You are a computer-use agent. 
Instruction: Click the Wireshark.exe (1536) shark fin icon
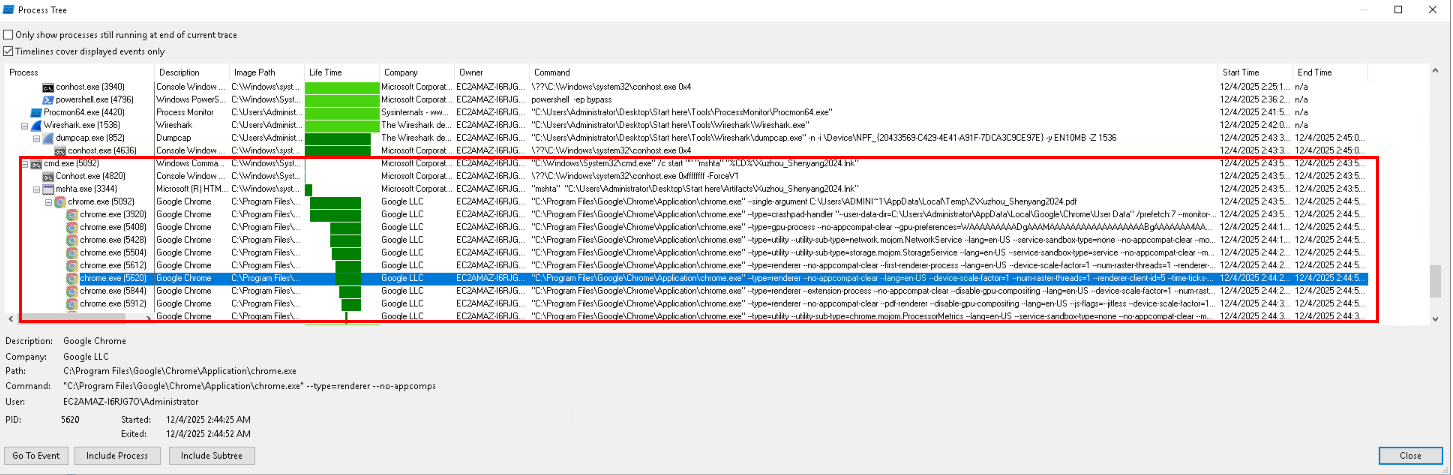tap(36, 126)
